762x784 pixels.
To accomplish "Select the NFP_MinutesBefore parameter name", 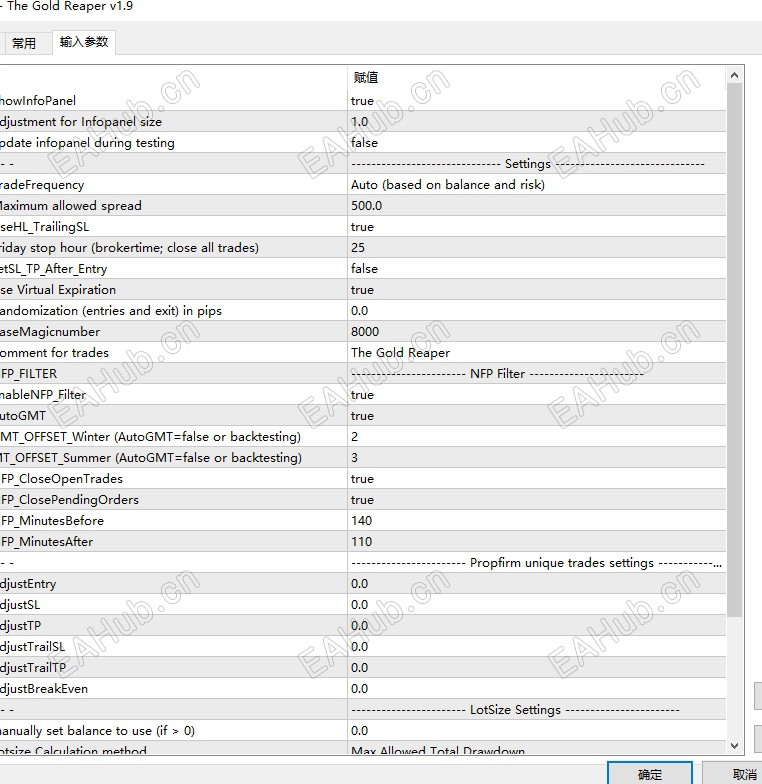I will point(52,521).
